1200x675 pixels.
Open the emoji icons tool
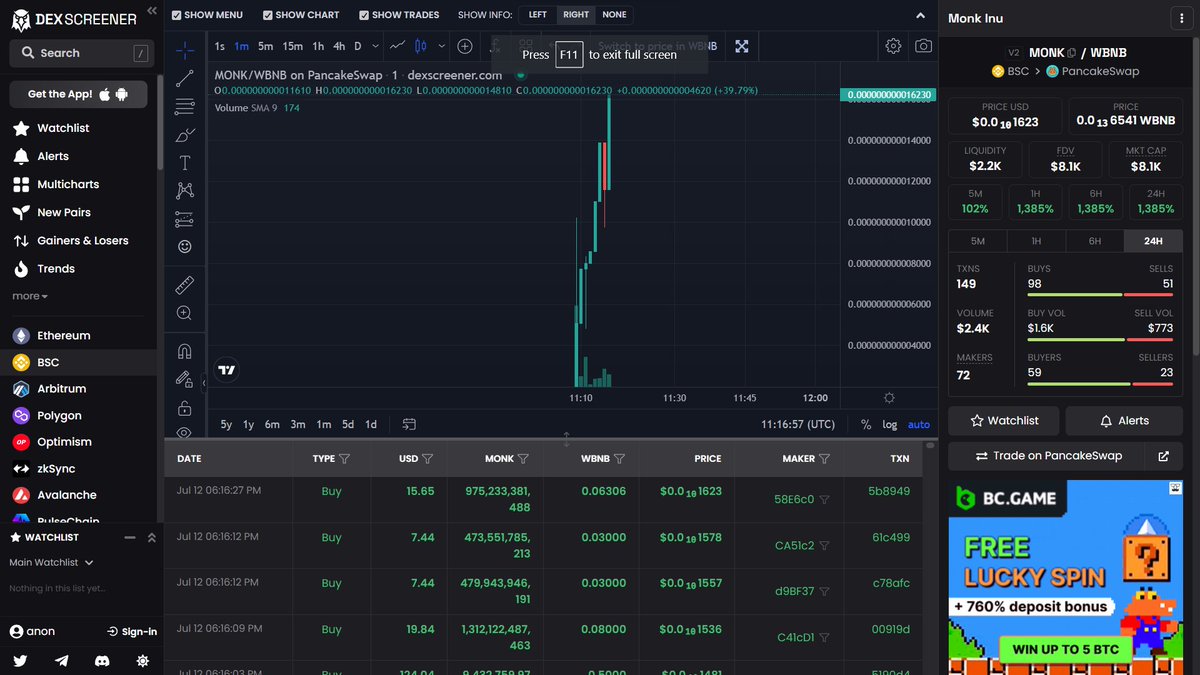point(185,246)
